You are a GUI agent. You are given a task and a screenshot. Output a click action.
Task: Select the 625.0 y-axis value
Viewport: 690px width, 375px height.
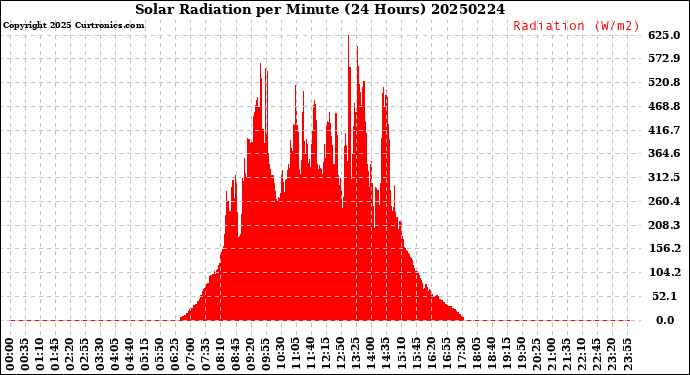(x=664, y=35)
